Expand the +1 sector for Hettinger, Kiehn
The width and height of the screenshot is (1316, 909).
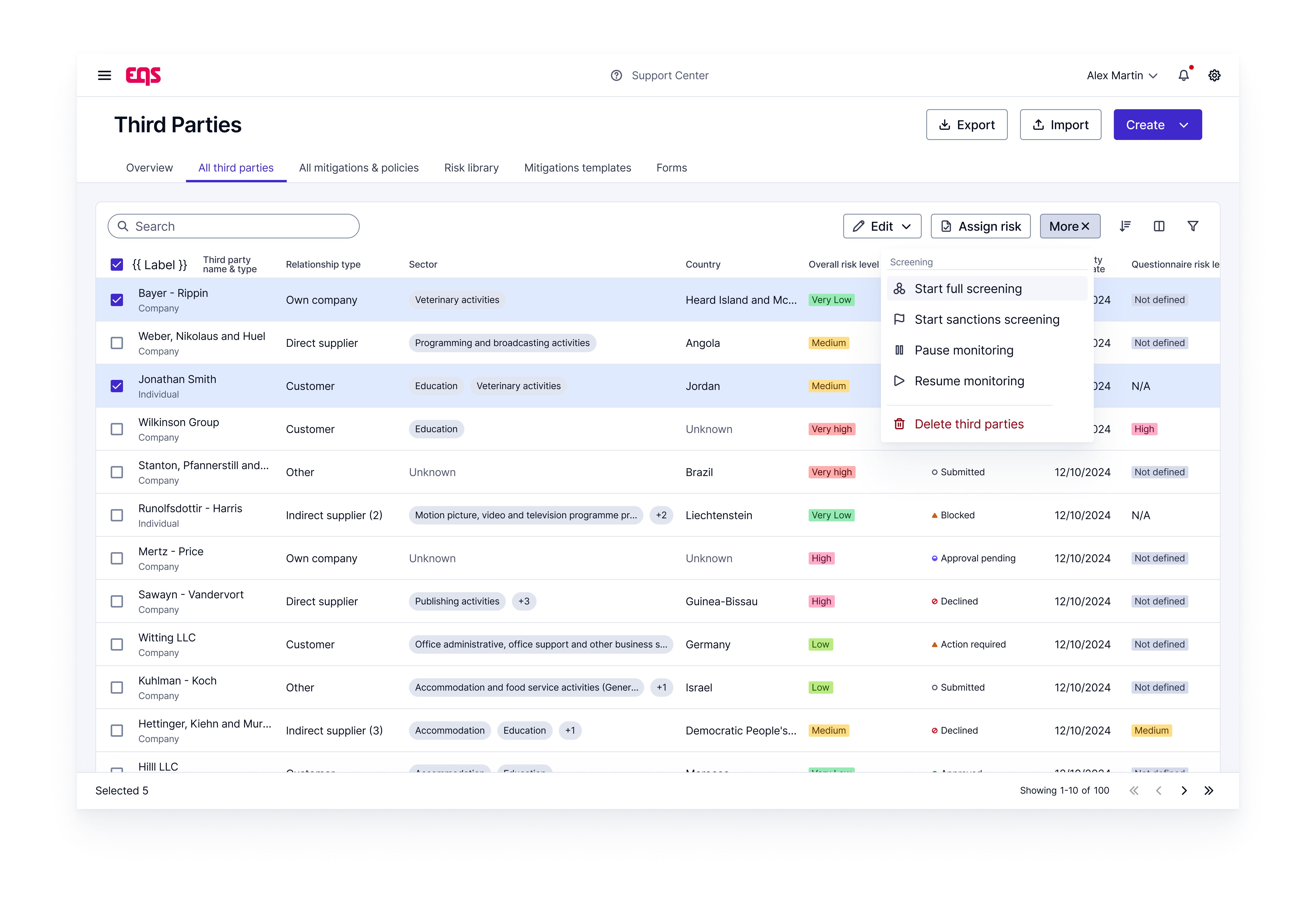point(570,730)
